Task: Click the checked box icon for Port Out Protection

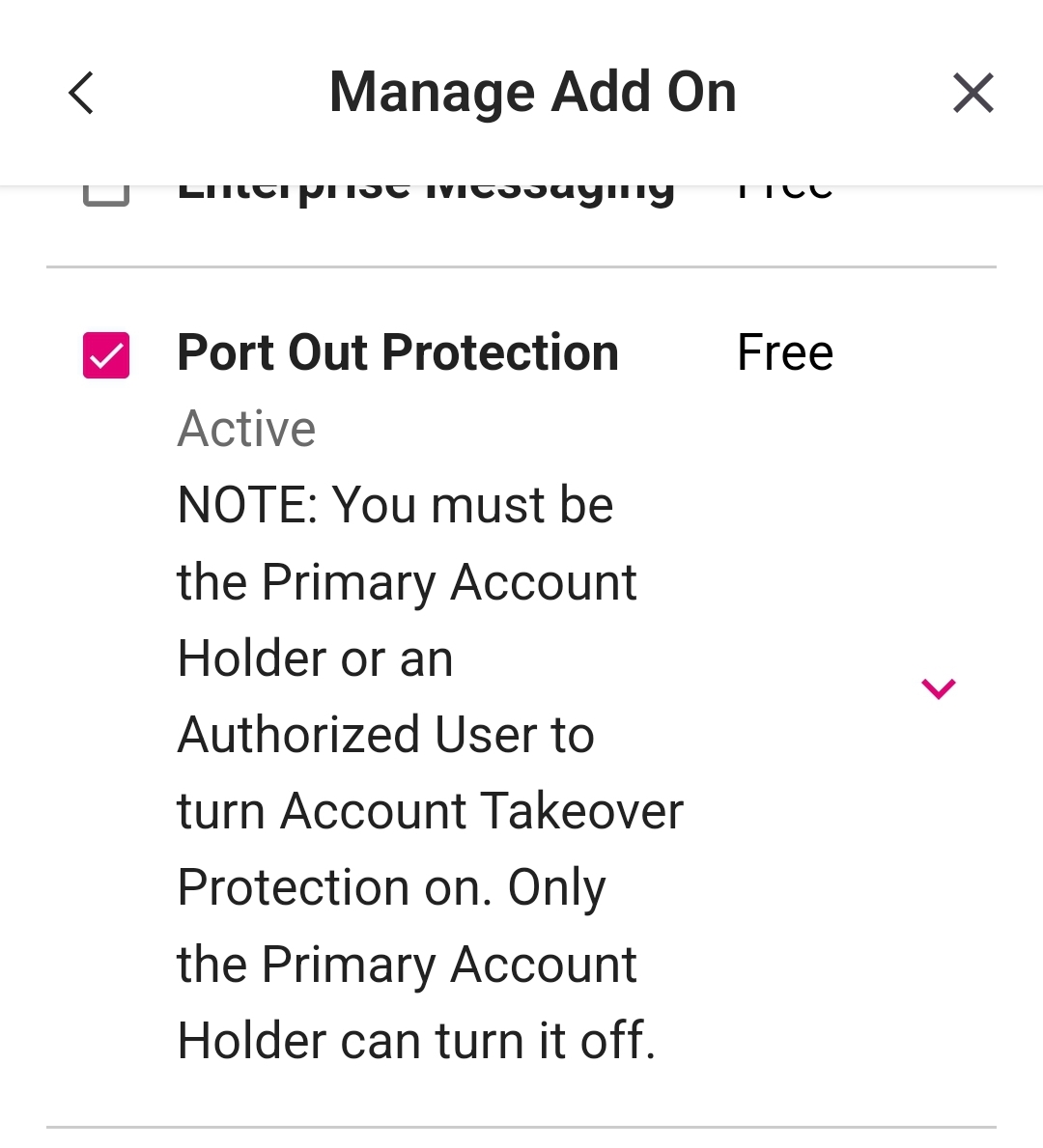Action: pyautogui.click(x=106, y=353)
